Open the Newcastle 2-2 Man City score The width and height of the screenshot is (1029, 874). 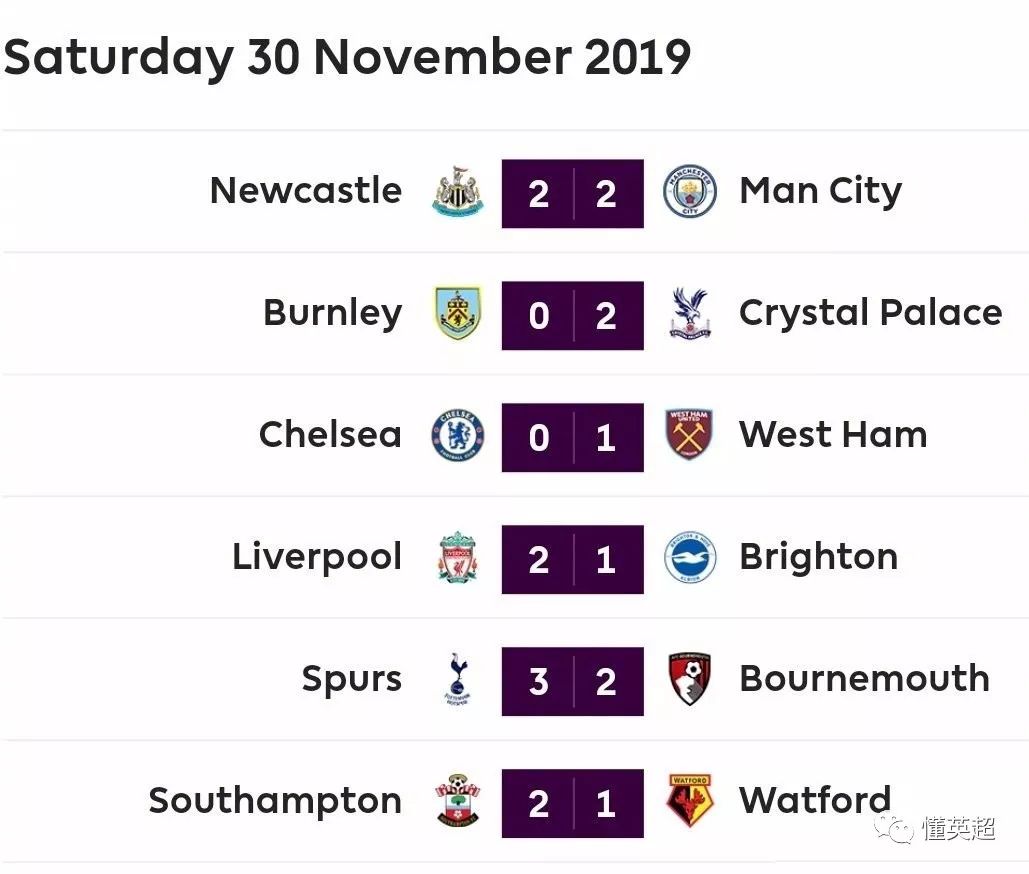pyautogui.click(x=572, y=194)
